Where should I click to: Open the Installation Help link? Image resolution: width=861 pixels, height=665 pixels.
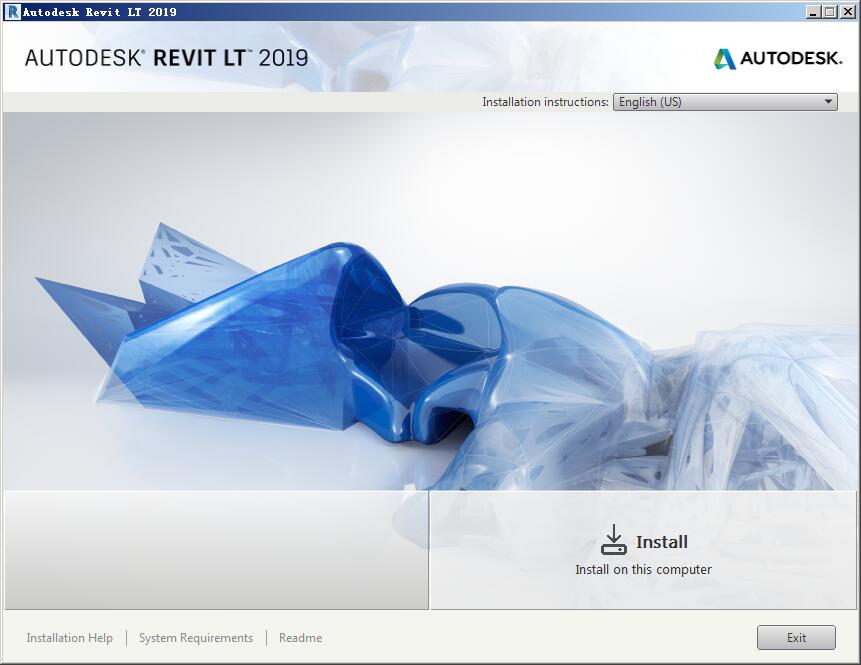coord(70,638)
